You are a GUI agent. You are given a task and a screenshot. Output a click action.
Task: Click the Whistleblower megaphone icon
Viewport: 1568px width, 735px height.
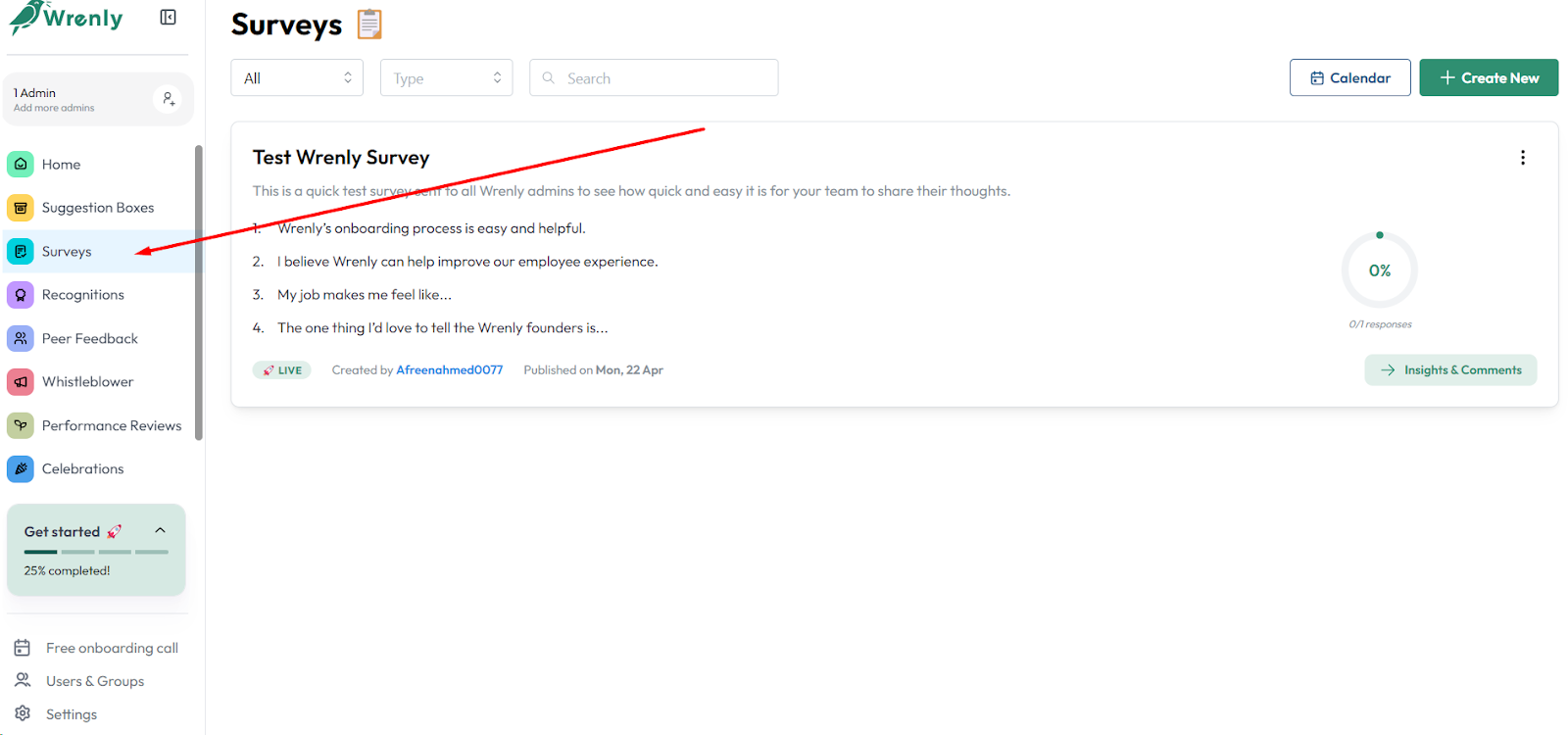pos(21,381)
